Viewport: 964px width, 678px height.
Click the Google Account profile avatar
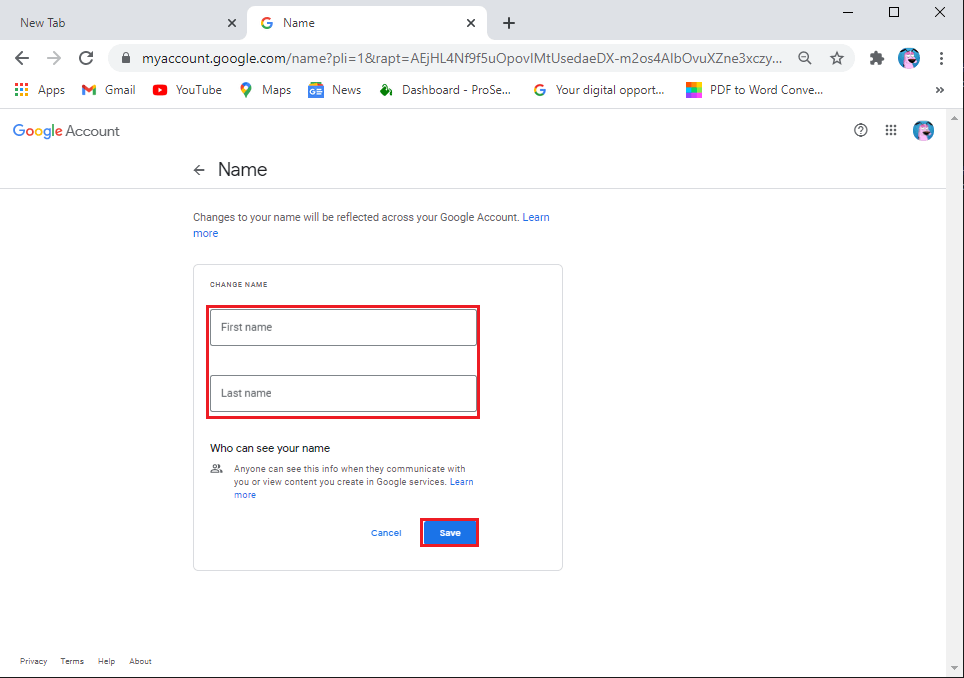(923, 130)
